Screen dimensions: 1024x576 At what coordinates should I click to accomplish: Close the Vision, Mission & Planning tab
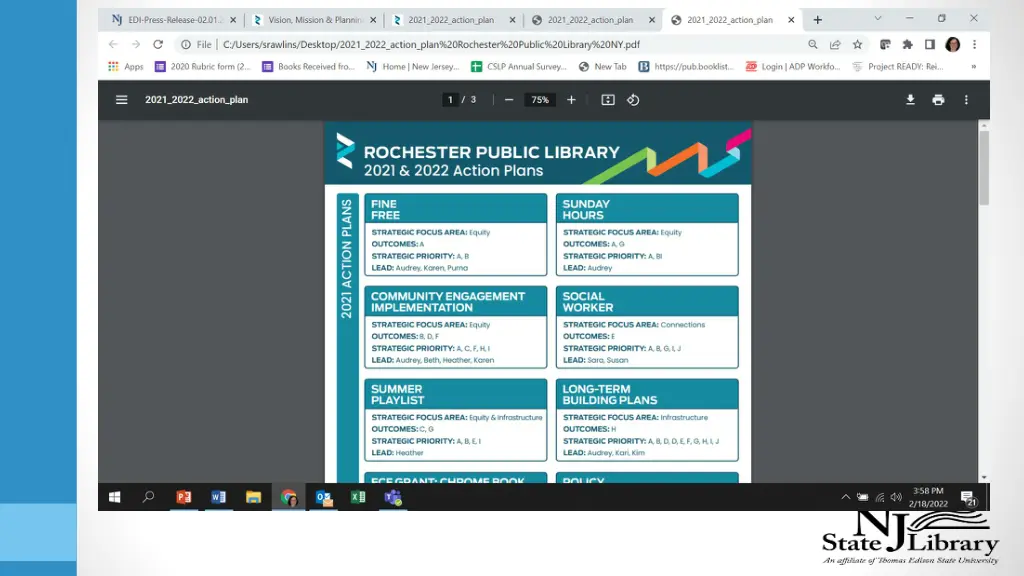373,20
